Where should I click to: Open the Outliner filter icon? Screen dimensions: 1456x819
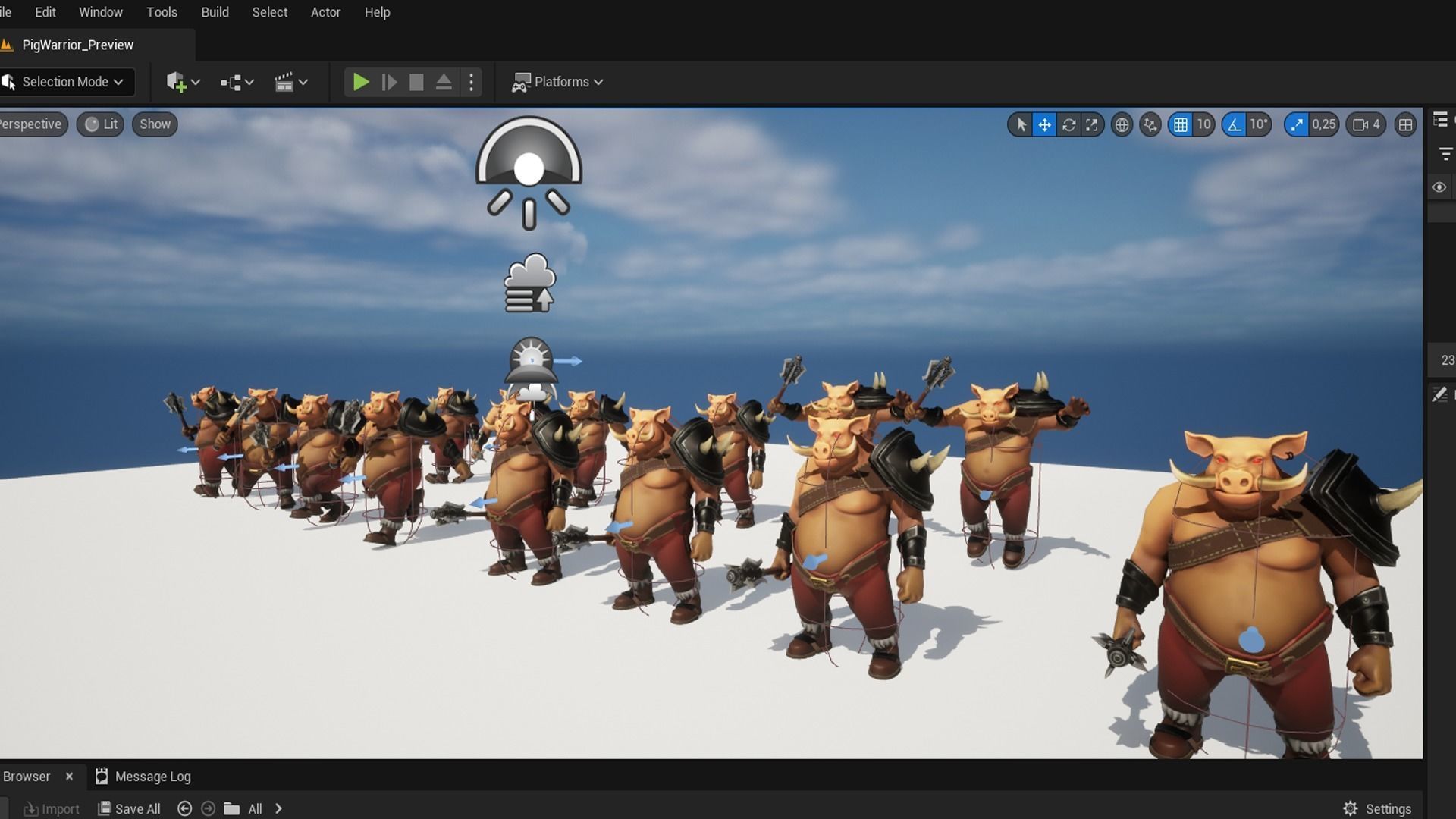pyautogui.click(x=1445, y=155)
